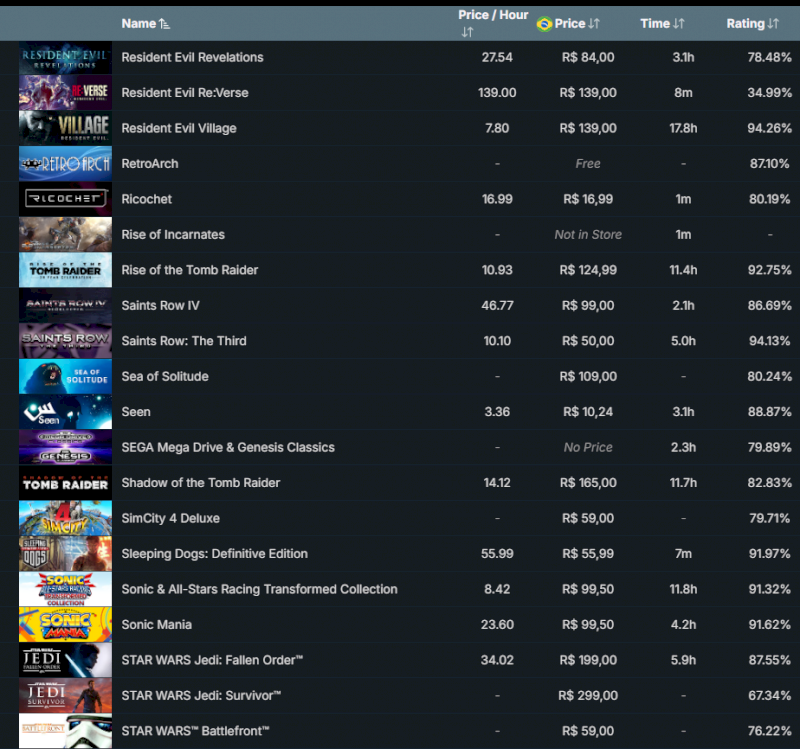The width and height of the screenshot is (800, 749).
Task: Click the 139.00 price per hour value
Action: click(x=497, y=93)
